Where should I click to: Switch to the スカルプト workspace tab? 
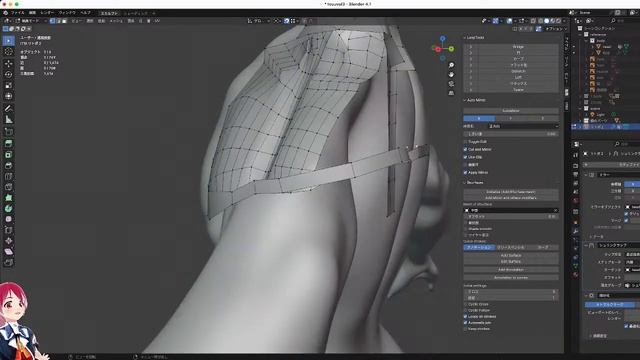coord(109,13)
